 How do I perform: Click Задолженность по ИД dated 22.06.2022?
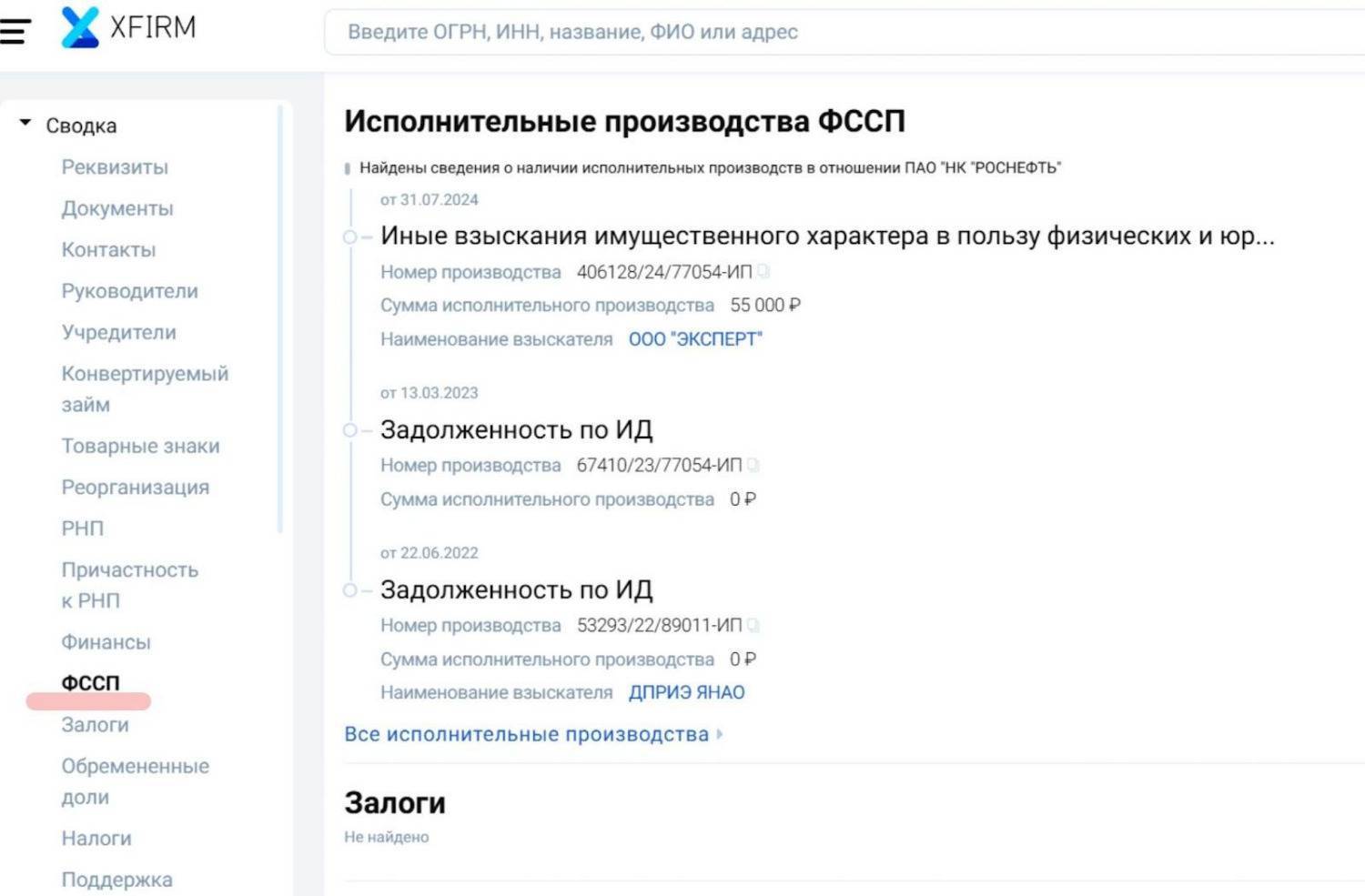tap(516, 589)
